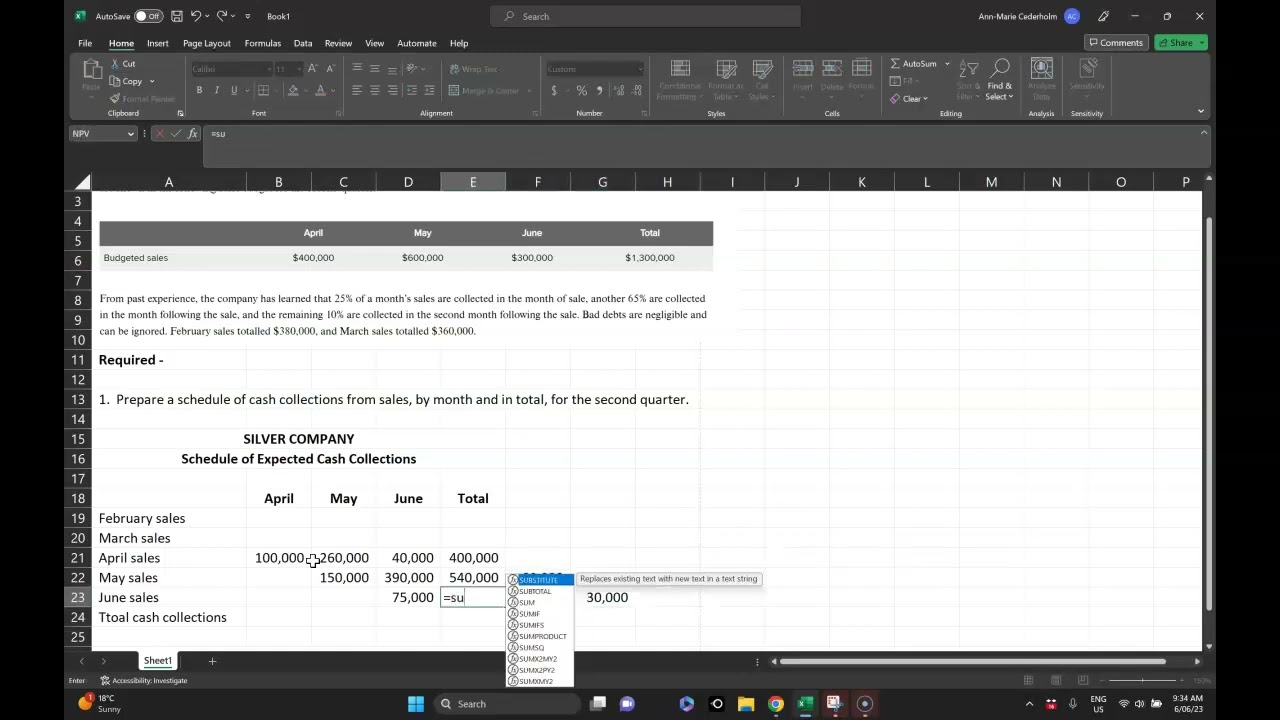This screenshot has height=720, width=1280.
Task: Confirm the formula with the checkmark icon
Action: [x=177, y=133]
